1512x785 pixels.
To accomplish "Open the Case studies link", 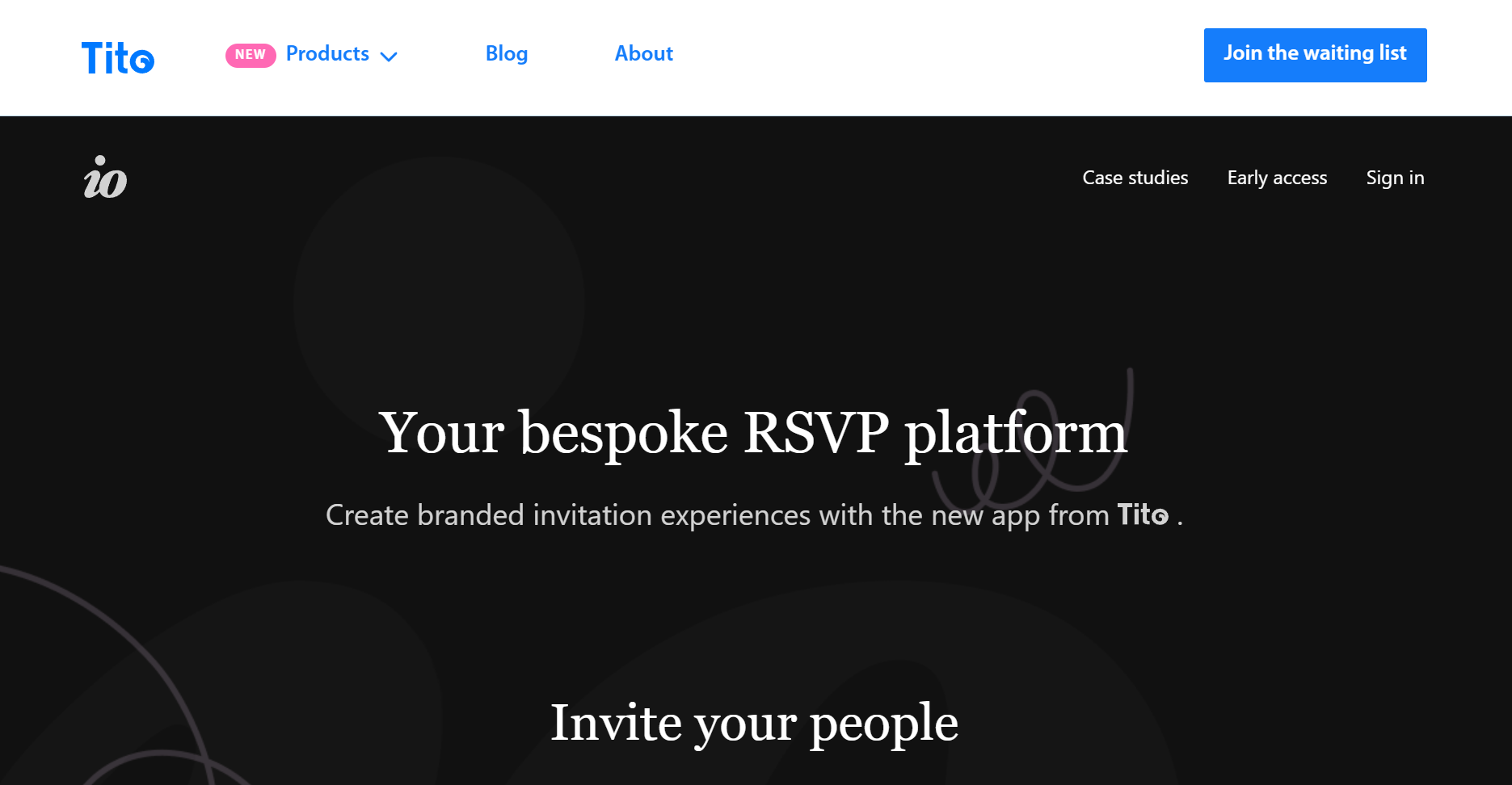I will [x=1135, y=178].
